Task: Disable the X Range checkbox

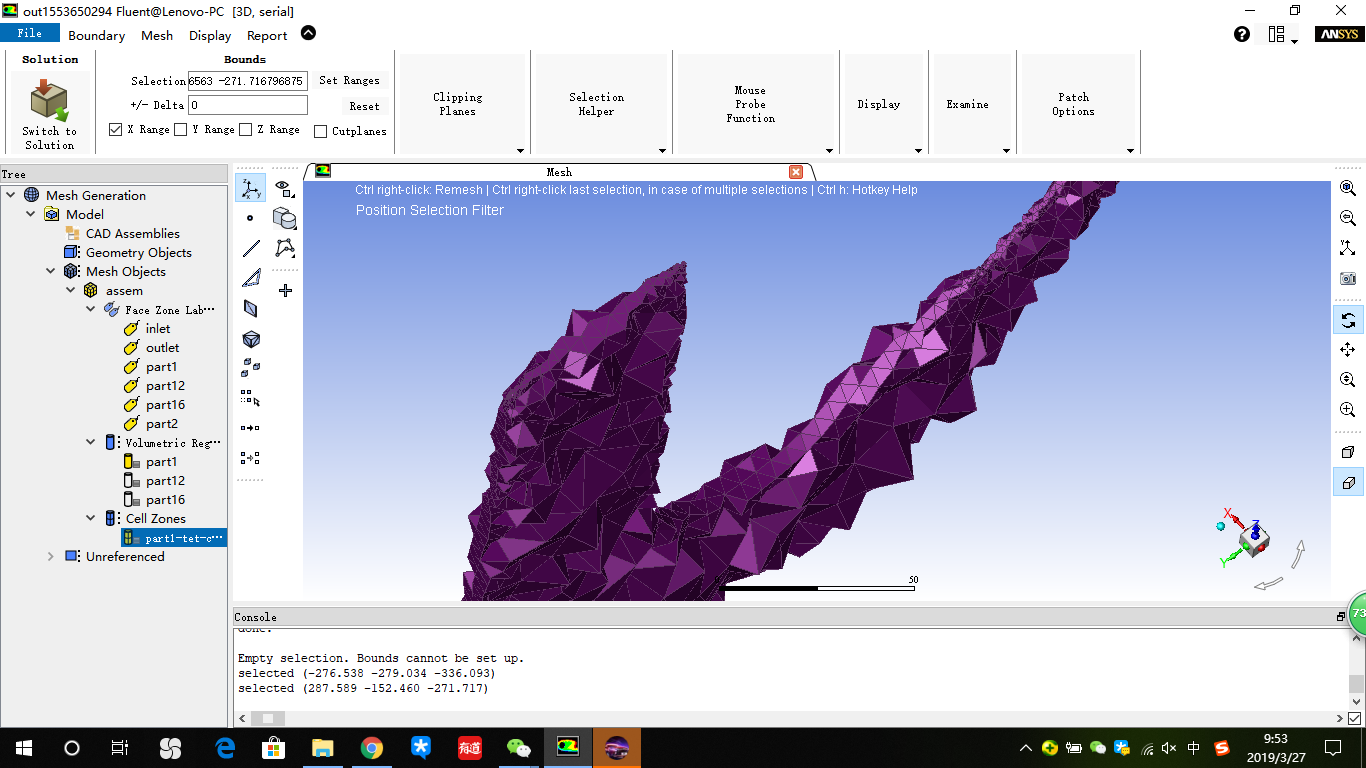Action: (x=115, y=129)
